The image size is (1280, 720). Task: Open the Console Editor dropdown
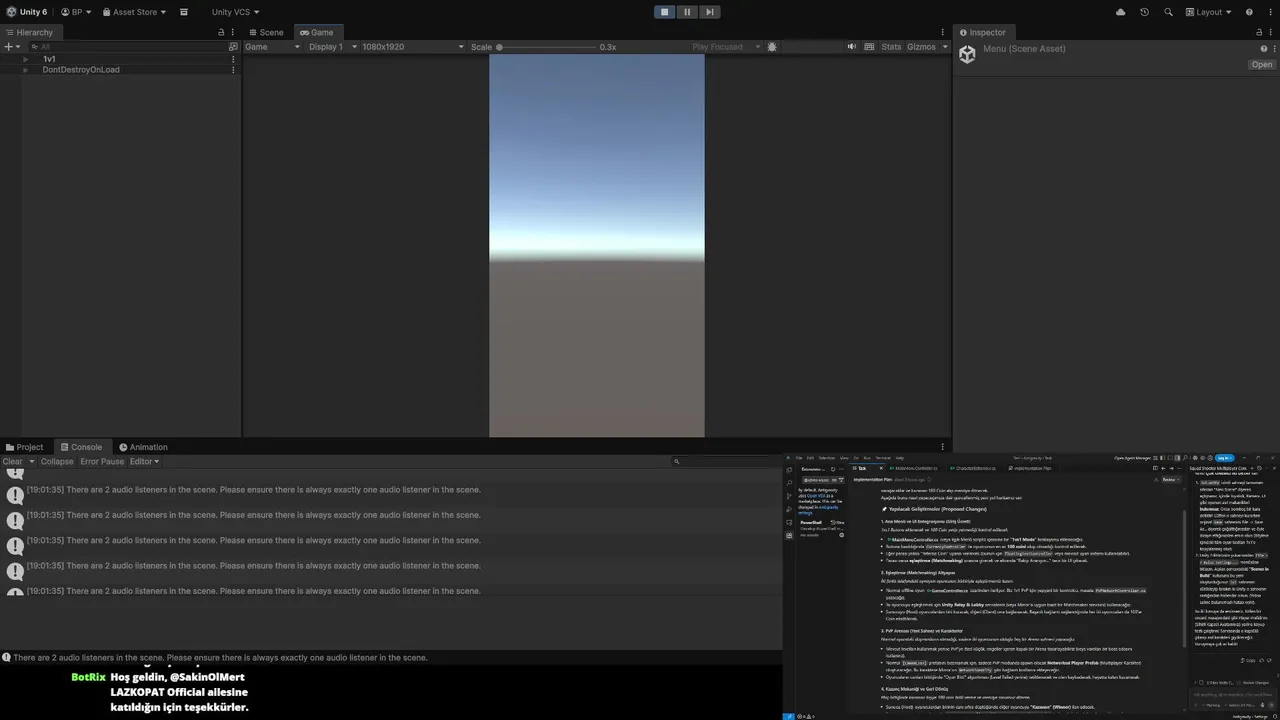click(144, 462)
